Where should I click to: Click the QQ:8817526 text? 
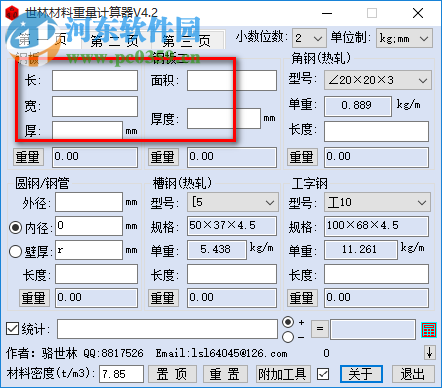point(113,353)
